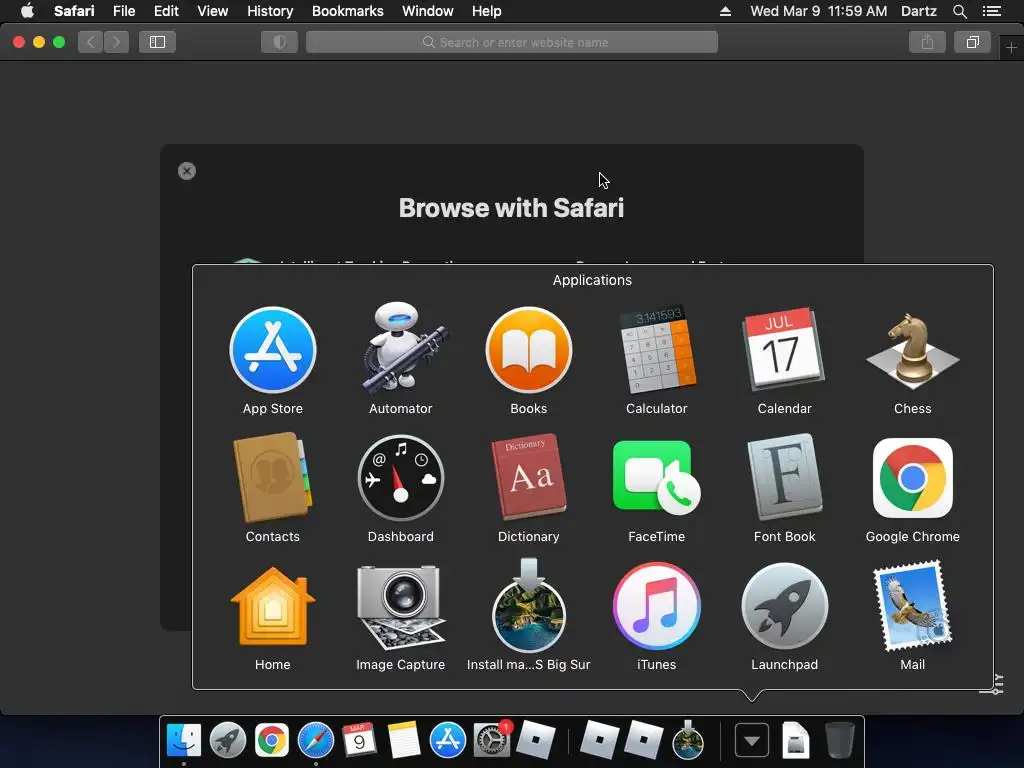1024x768 pixels.
Task: Click the Finder icon in the Dock
Action: (x=184, y=741)
